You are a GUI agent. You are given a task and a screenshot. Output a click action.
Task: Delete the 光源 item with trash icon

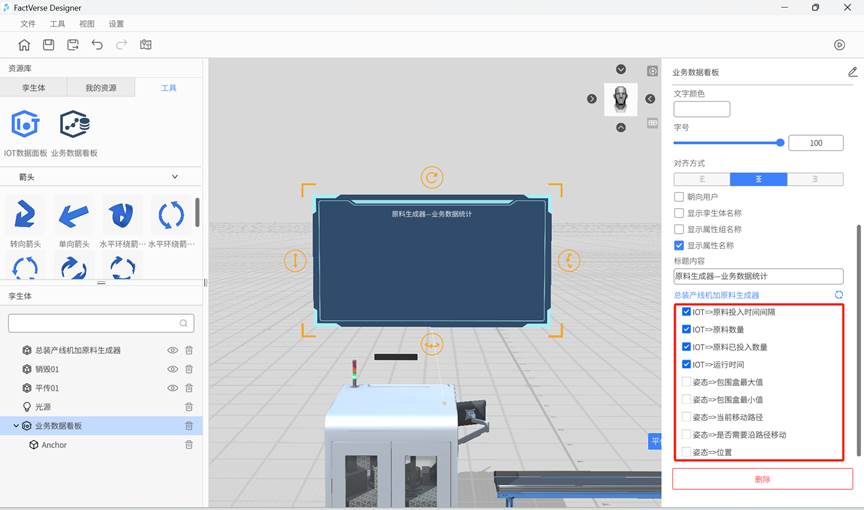(189, 407)
